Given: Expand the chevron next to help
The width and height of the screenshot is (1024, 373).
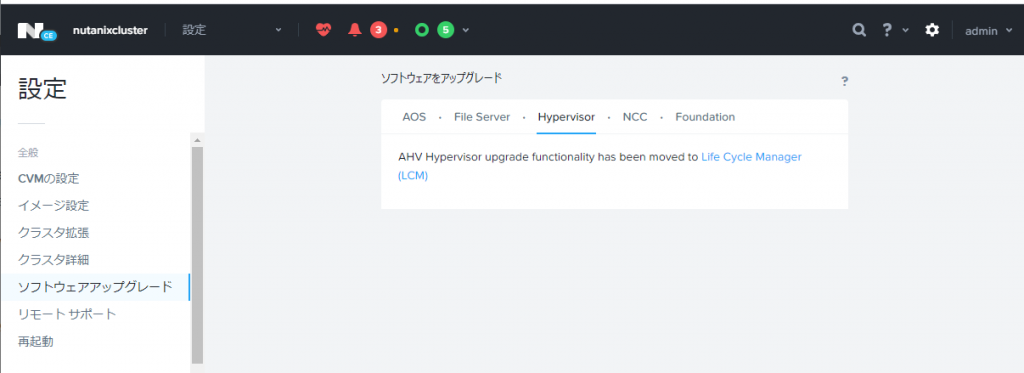Looking at the screenshot, I should [x=905, y=31].
